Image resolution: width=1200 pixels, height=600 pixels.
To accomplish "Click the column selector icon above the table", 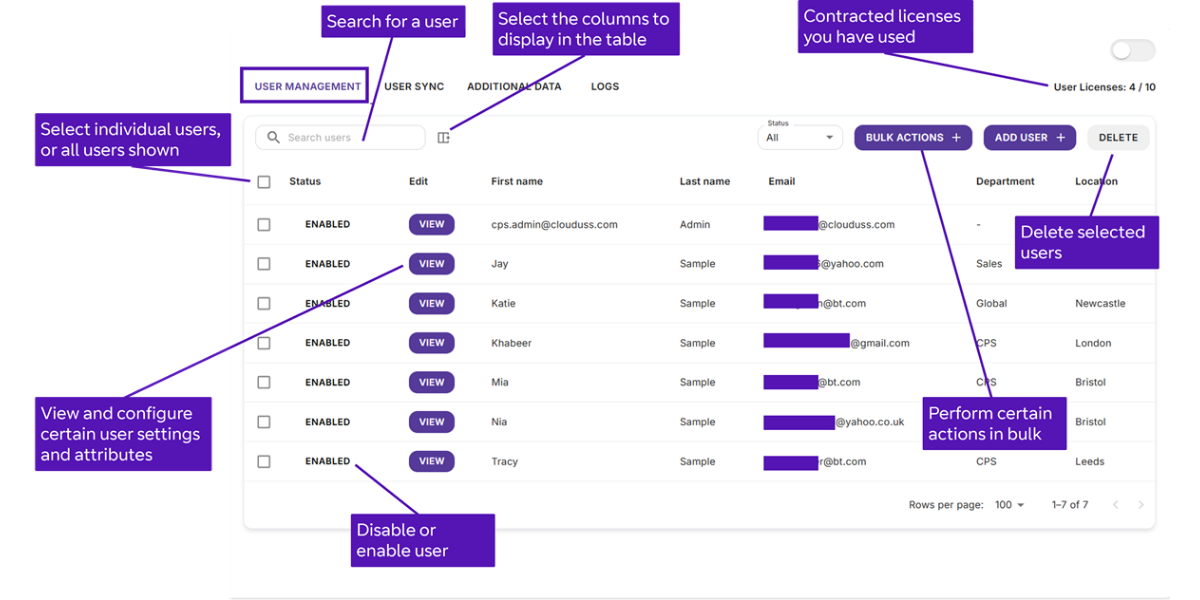I will pos(443,137).
